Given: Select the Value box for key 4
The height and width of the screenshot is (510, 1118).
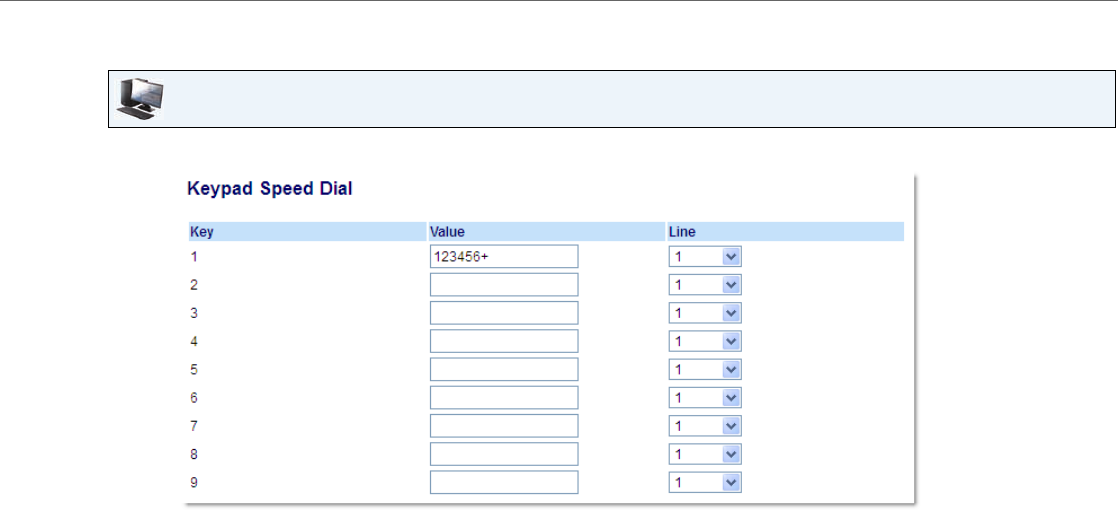Looking at the screenshot, I should coord(503,341).
